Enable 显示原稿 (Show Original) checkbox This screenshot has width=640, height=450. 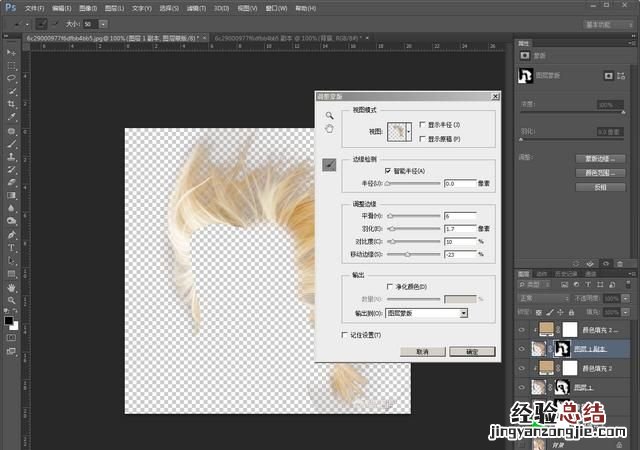422,139
